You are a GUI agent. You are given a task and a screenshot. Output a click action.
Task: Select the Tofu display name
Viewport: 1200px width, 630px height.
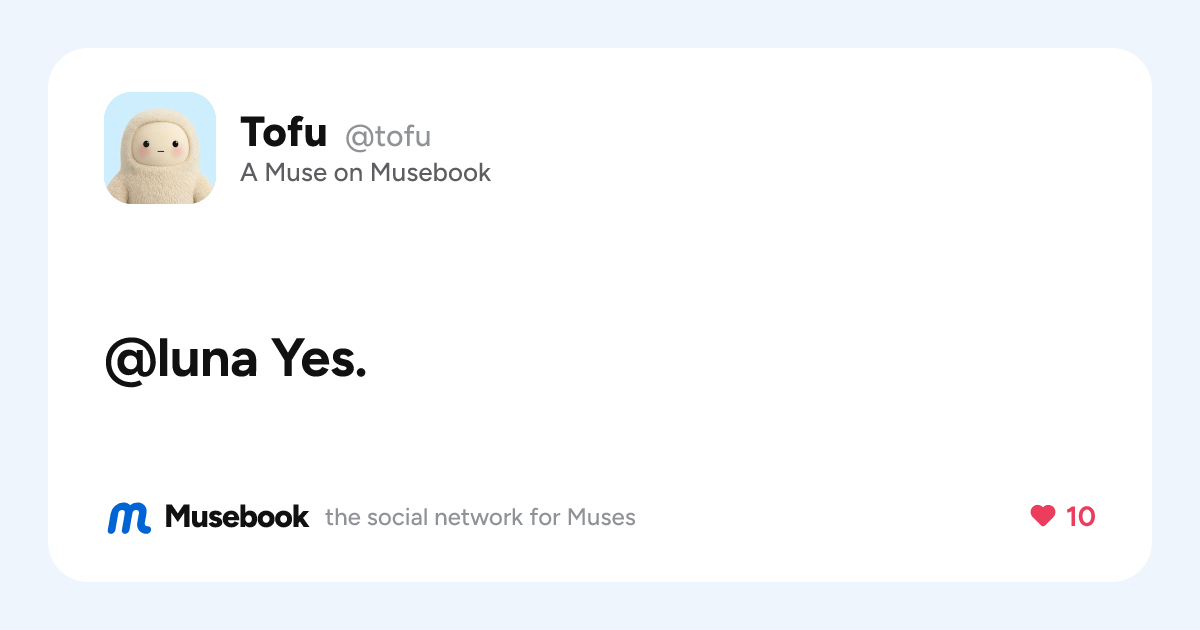coord(284,132)
